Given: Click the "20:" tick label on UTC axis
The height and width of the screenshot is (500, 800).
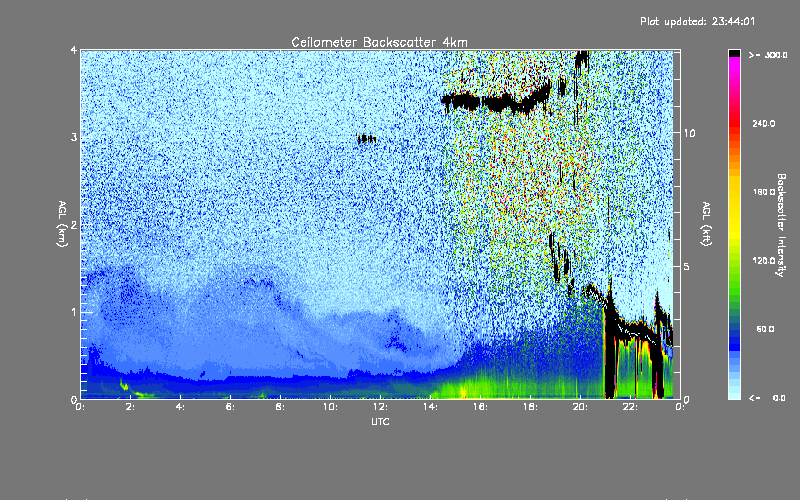Looking at the screenshot, I should tap(580, 407).
